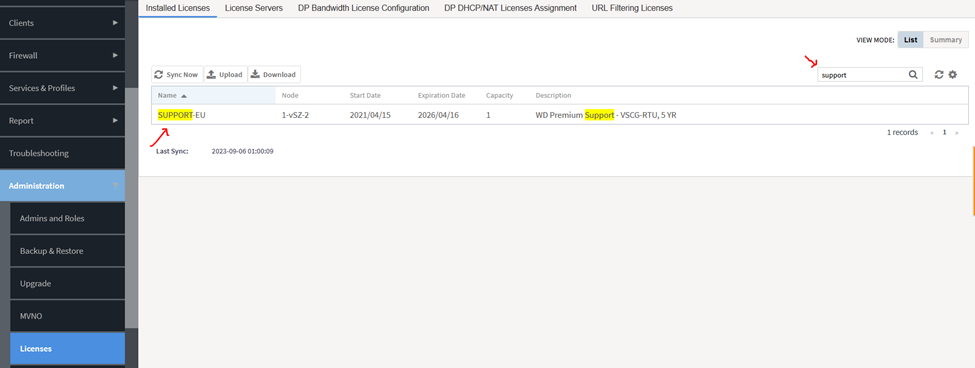
Task: Click the Last Sync timestamp 2023-09-06 01:00:09
Action: click(x=243, y=151)
